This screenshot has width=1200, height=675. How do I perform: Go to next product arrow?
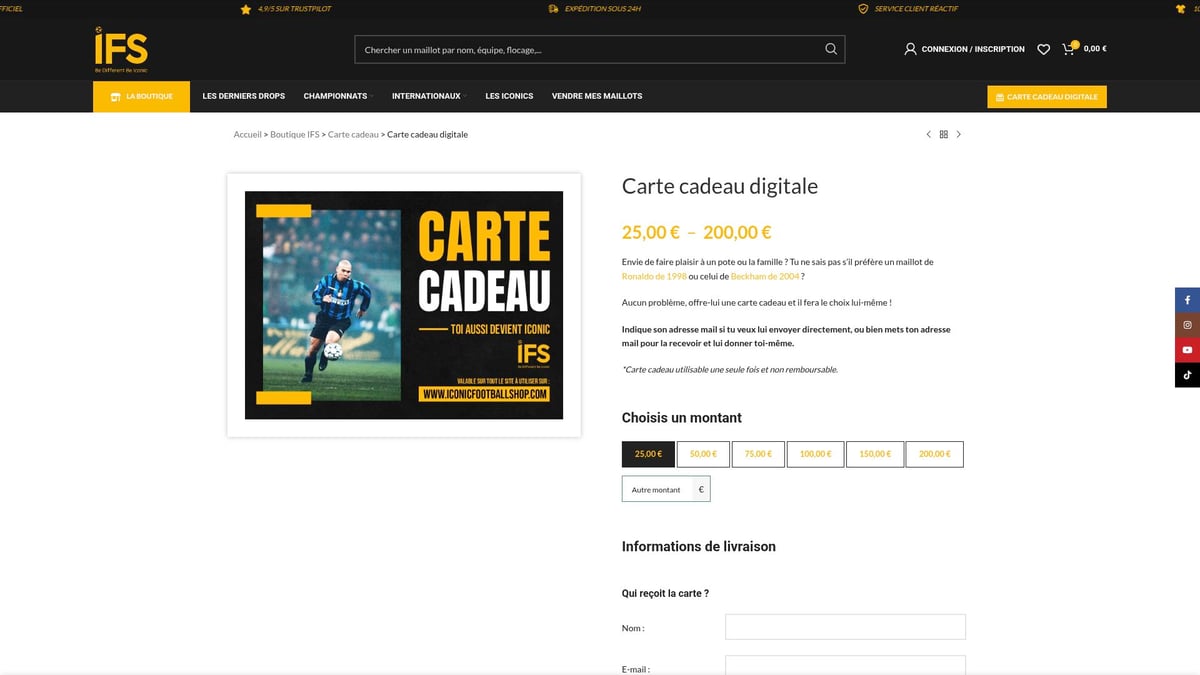pos(958,134)
